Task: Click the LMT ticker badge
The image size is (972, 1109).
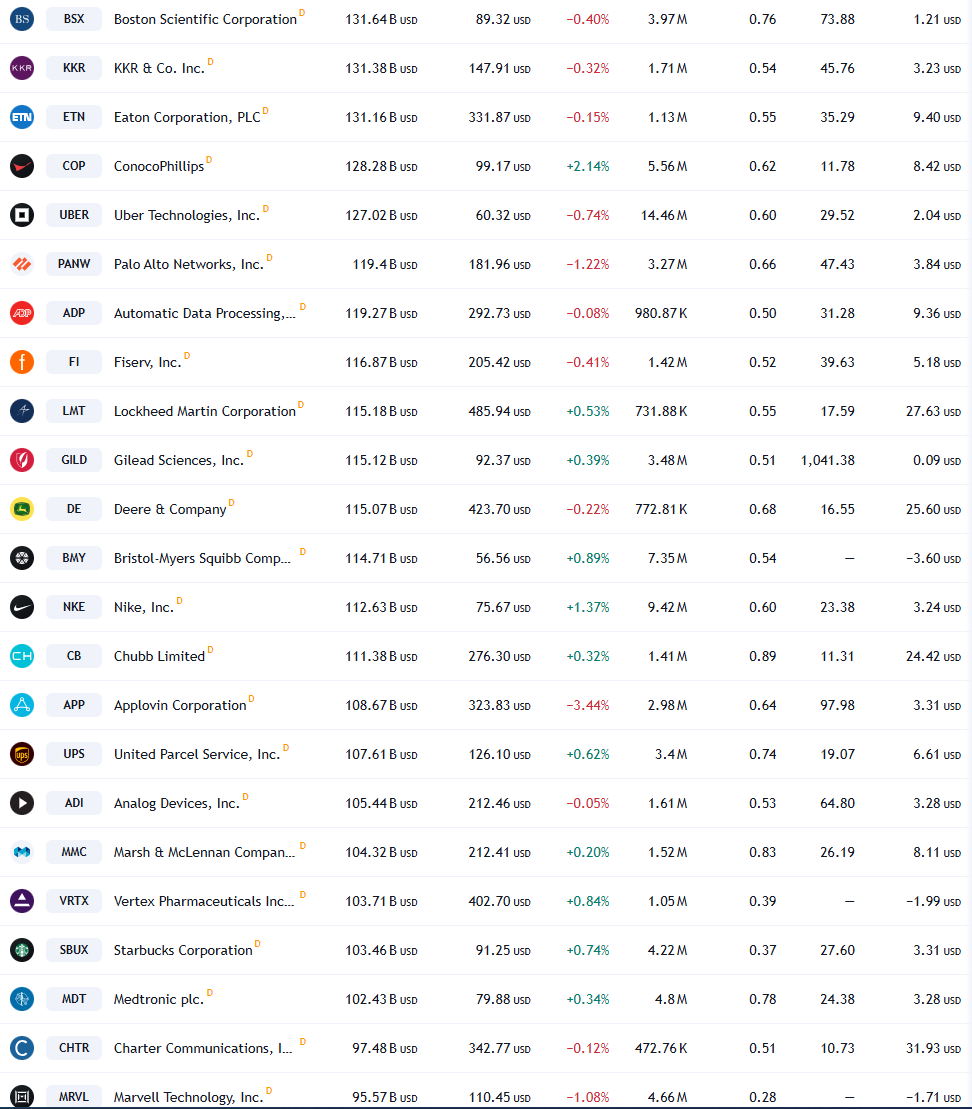Action: [74, 411]
